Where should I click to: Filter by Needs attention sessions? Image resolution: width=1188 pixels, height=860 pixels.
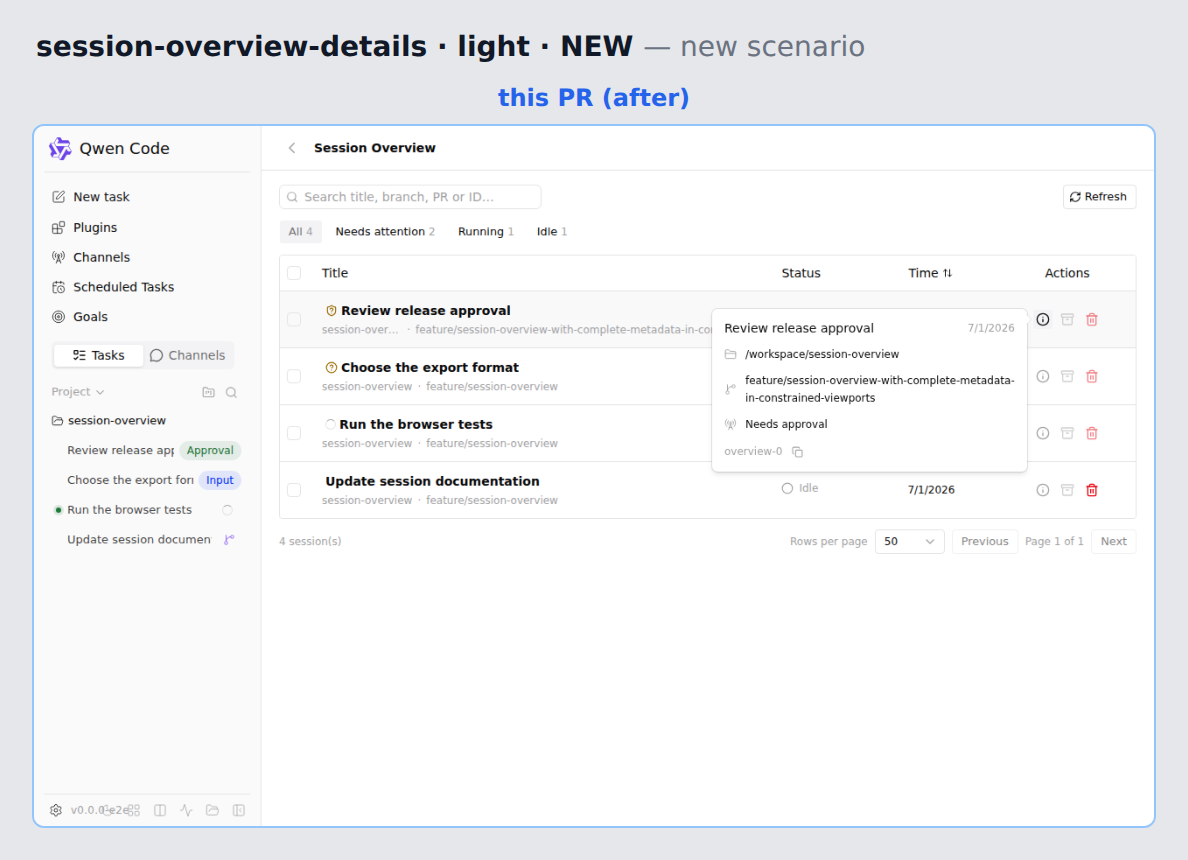pyautogui.click(x=385, y=232)
